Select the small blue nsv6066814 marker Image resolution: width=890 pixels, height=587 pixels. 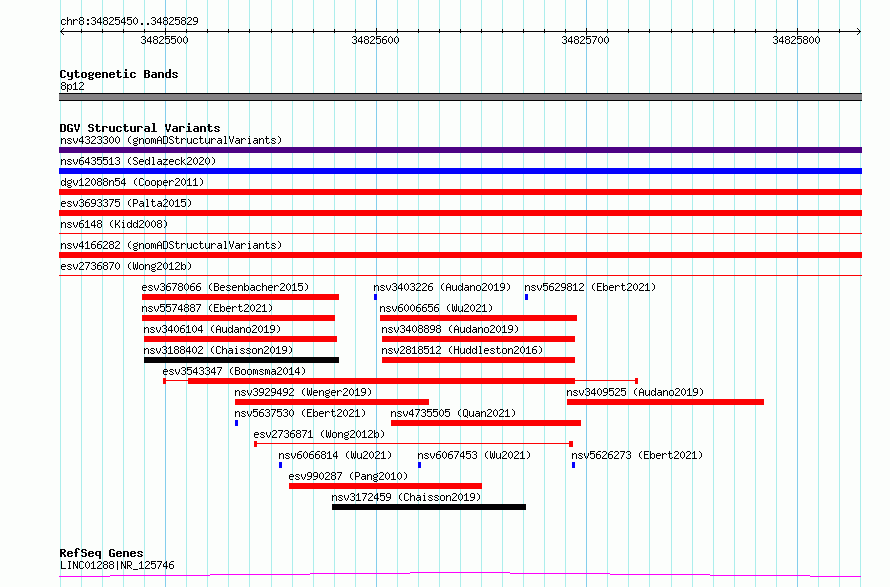coord(280,465)
